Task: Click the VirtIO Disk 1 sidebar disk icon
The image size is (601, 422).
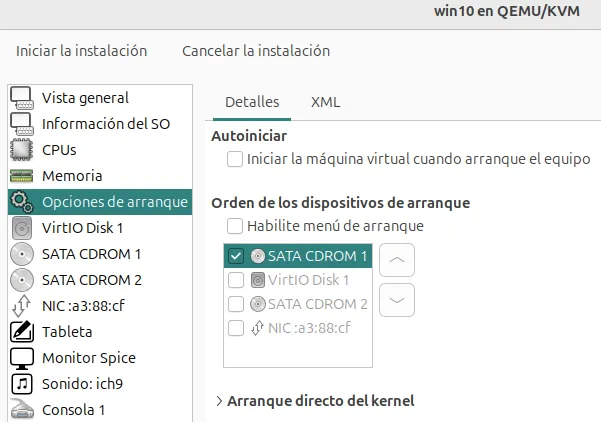Action: click(x=22, y=228)
